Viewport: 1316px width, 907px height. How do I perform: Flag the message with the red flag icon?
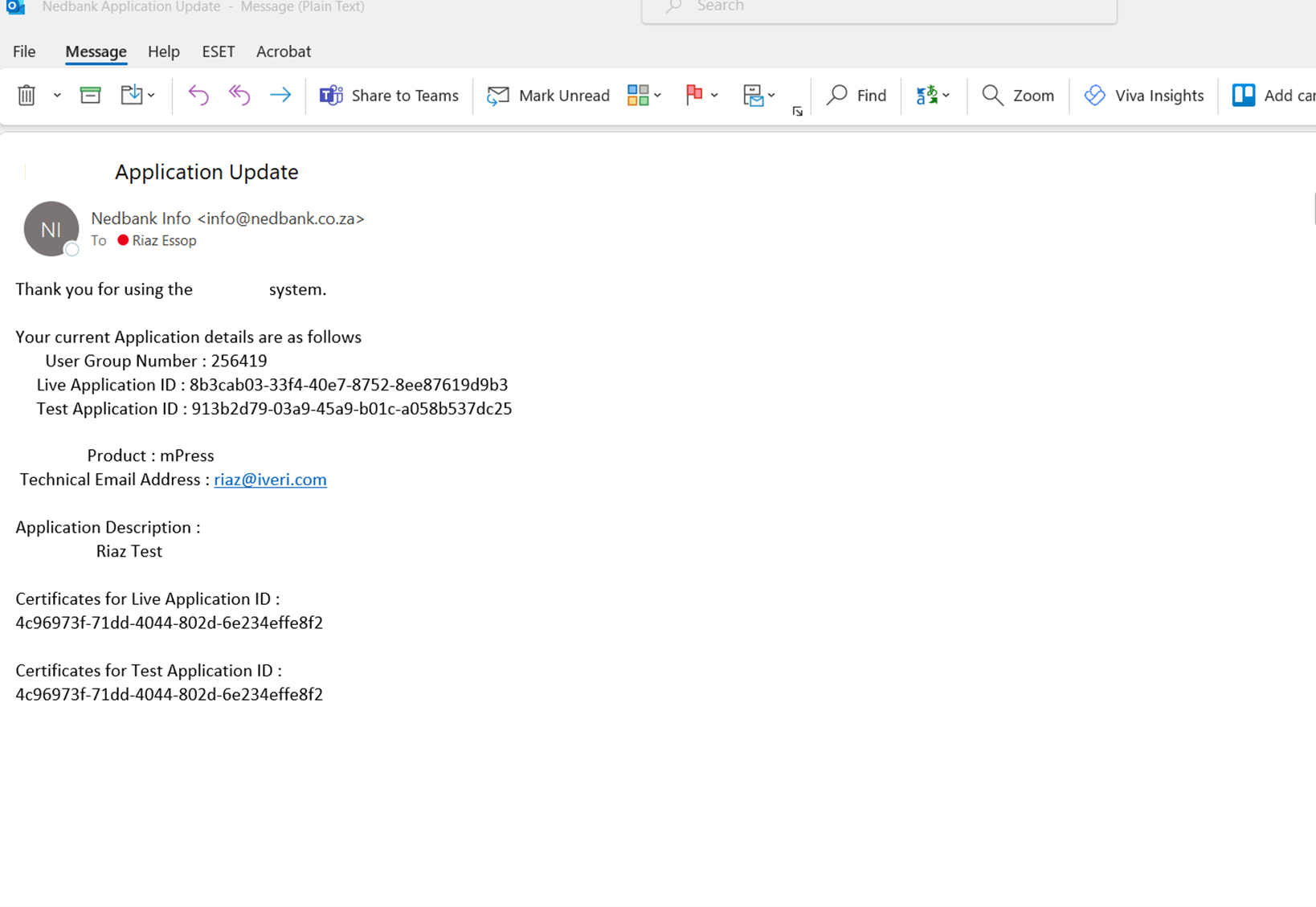(x=694, y=95)
